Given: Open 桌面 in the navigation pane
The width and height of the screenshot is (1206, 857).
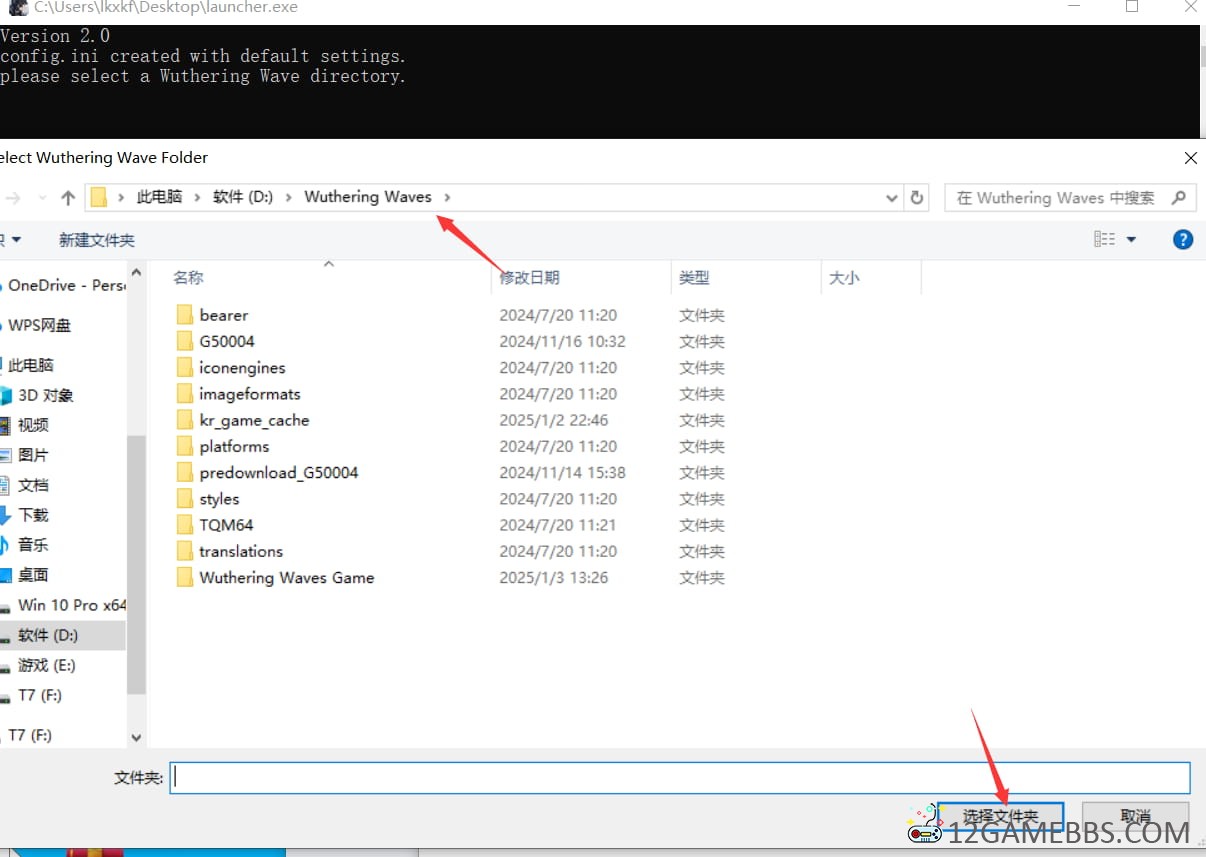Looking at the screenshot, I should tap(33, 575).
